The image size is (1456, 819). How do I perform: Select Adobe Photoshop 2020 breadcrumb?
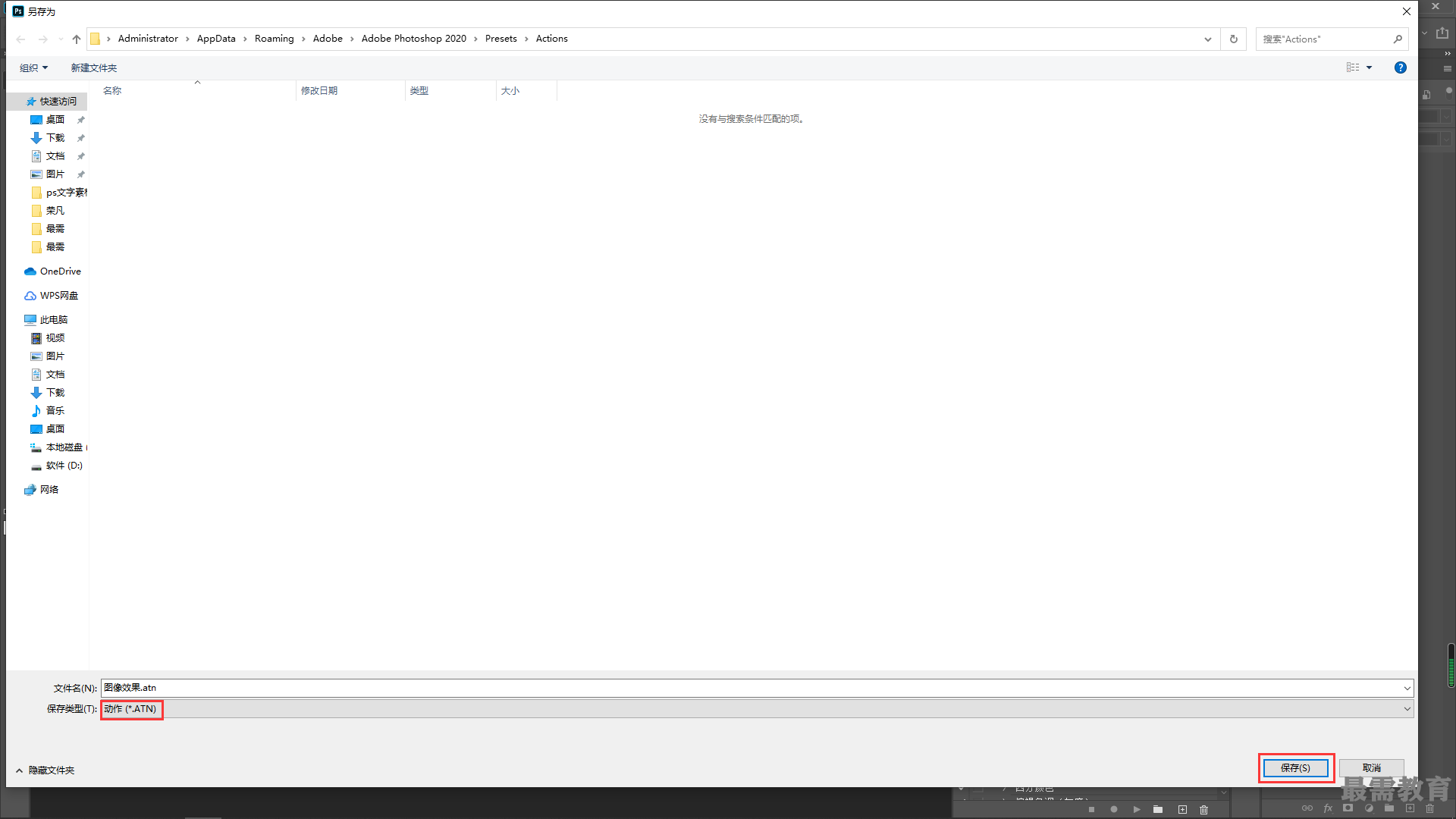(x=414, y=39)
